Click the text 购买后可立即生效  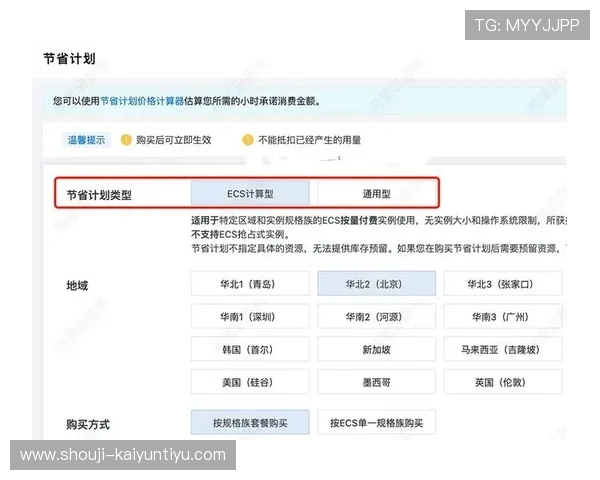pos(174,140)
